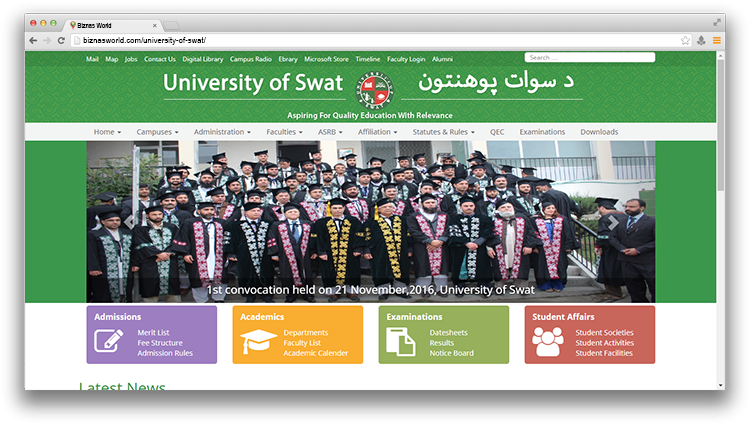Open the Downloads menu item
Image resolution: width=750 pixels, height=425 pixels.
pos(599,132)
